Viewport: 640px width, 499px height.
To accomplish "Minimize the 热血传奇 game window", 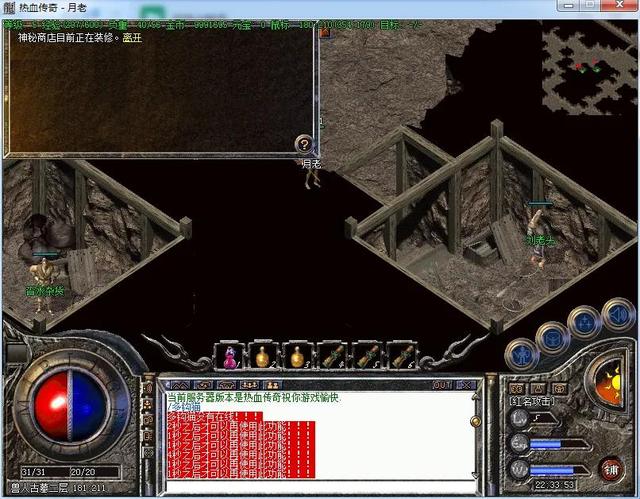I will pos(569,6).
